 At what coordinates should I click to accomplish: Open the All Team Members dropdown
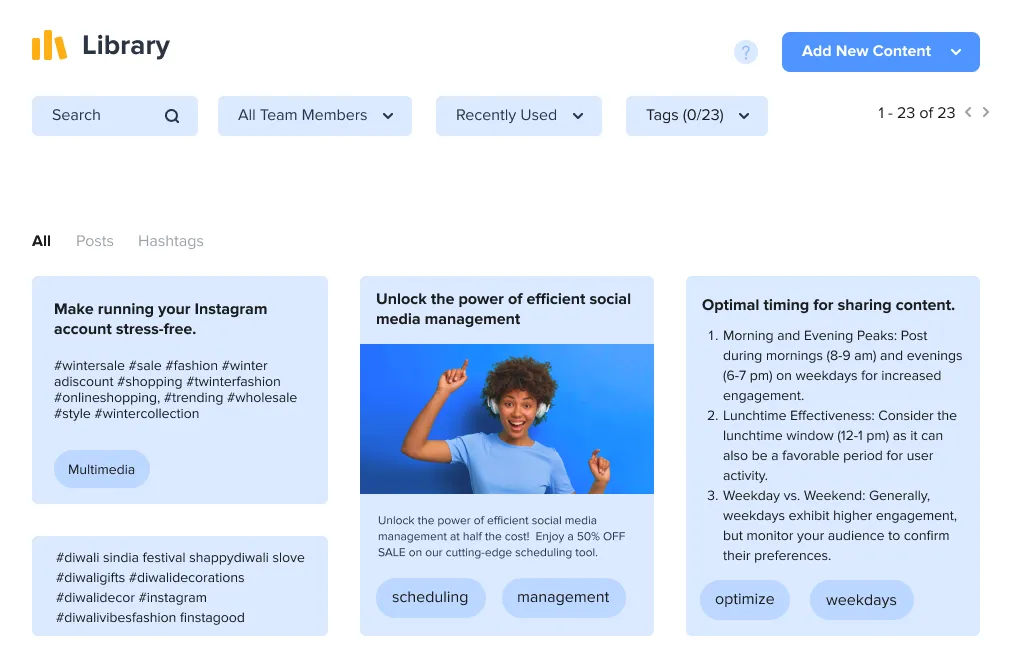tap(314, 115)
